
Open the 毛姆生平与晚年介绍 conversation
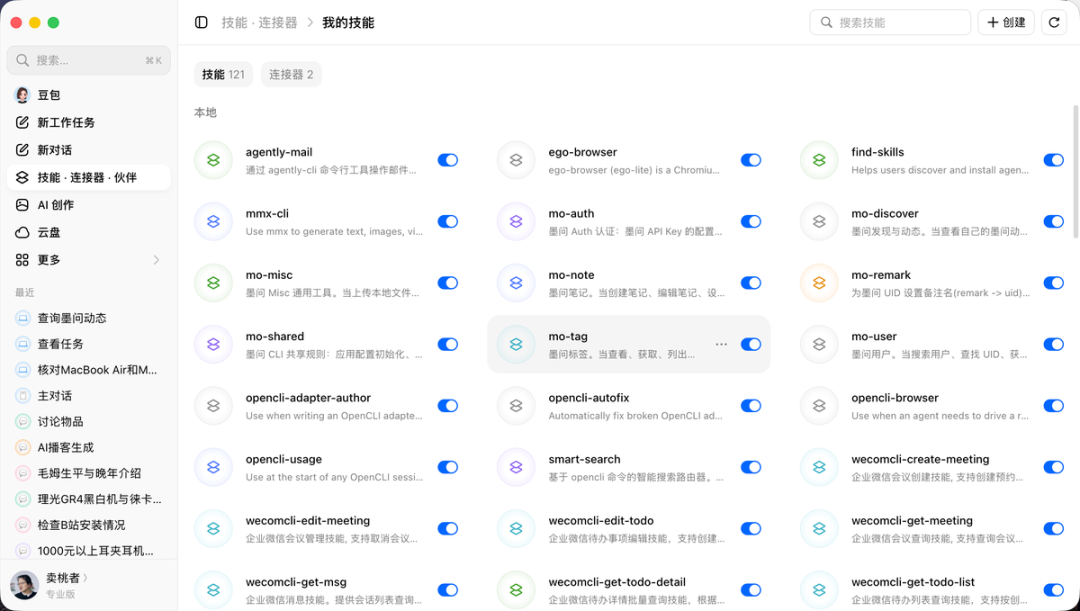click(x=89, y=473)
